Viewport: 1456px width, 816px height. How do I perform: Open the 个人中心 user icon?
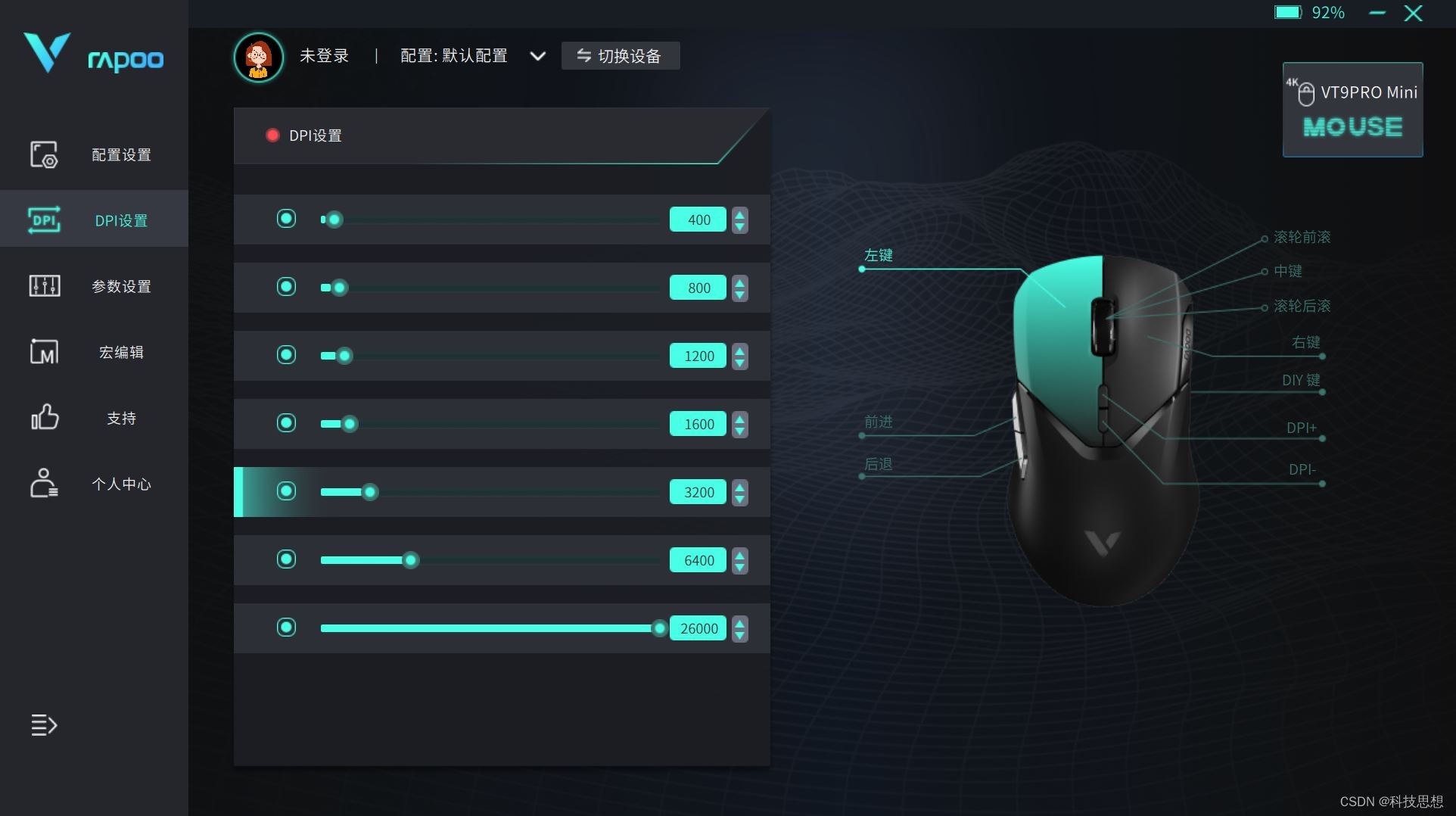[x=44, y=483]
